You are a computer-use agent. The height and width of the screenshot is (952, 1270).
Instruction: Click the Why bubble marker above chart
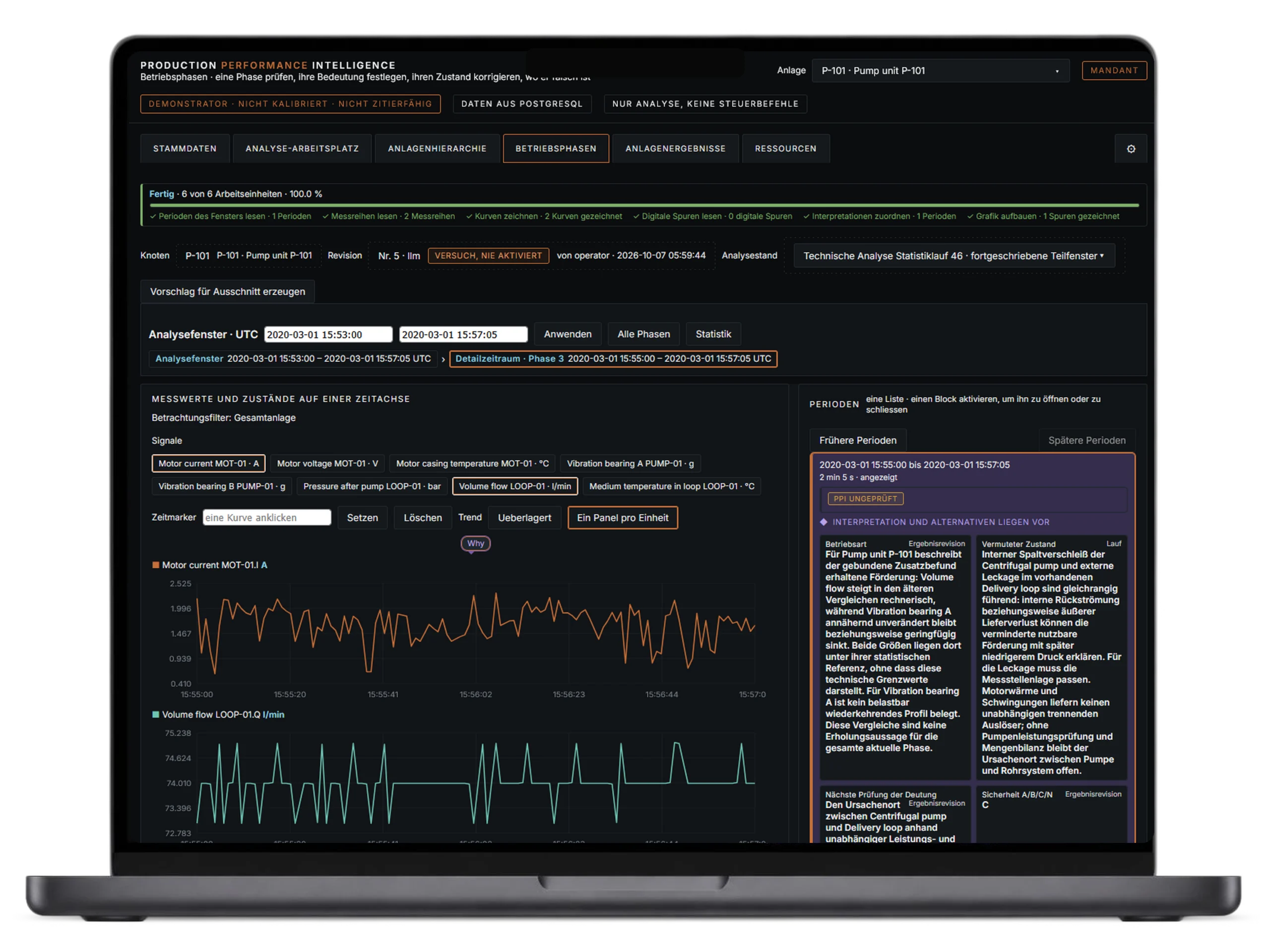click(475, 543)
